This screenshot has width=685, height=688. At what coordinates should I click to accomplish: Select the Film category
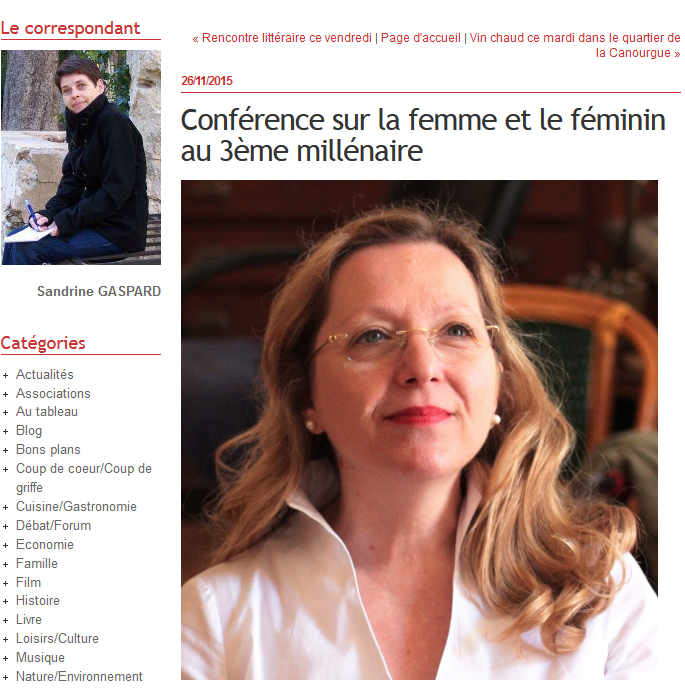(x=28, y=582)
